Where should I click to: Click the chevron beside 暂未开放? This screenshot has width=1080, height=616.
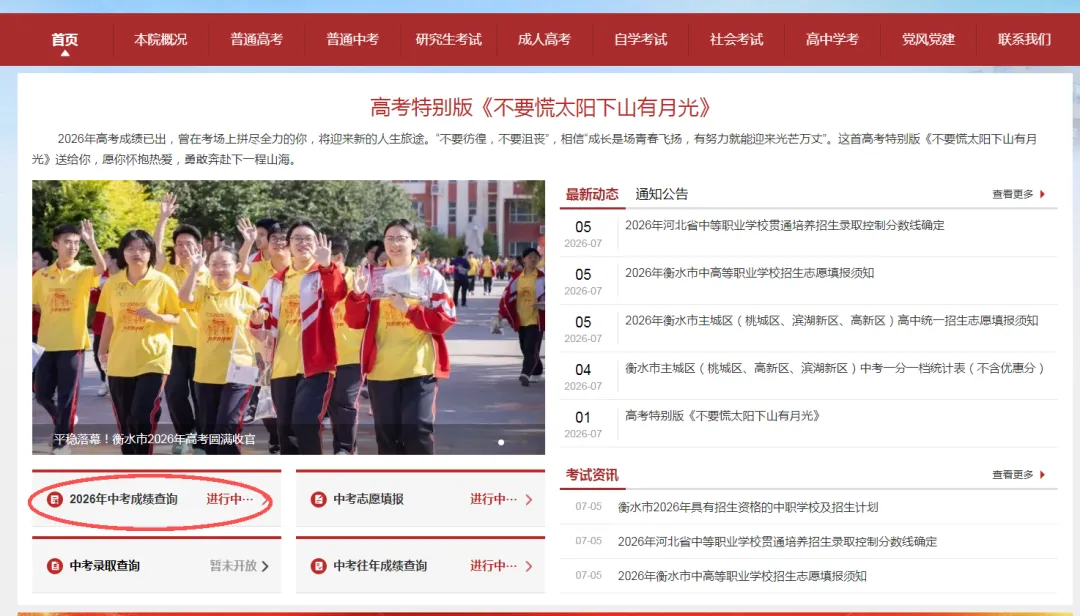coord(265,566)
